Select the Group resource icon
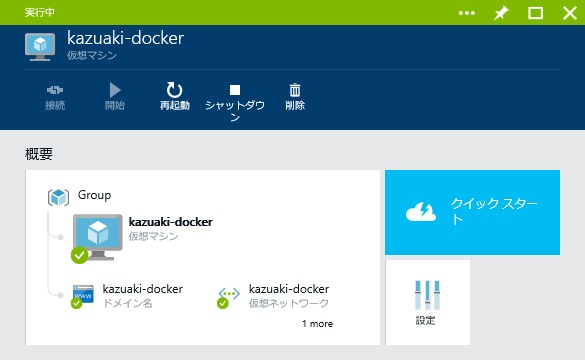The width and height of the screenshot is (585, 360). click(58, 197)
